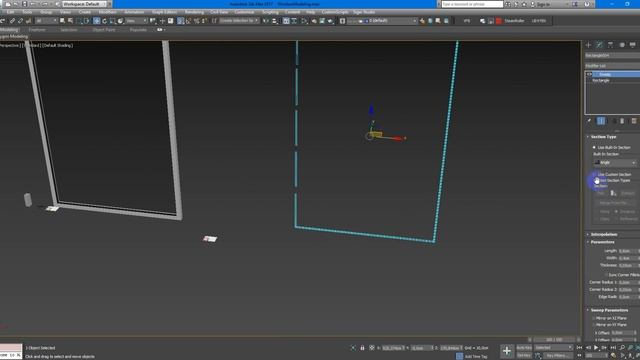This screenshot has width=640, height=360.
Task: Click the Default Shading viewport label
Action: tap(58, 46)
